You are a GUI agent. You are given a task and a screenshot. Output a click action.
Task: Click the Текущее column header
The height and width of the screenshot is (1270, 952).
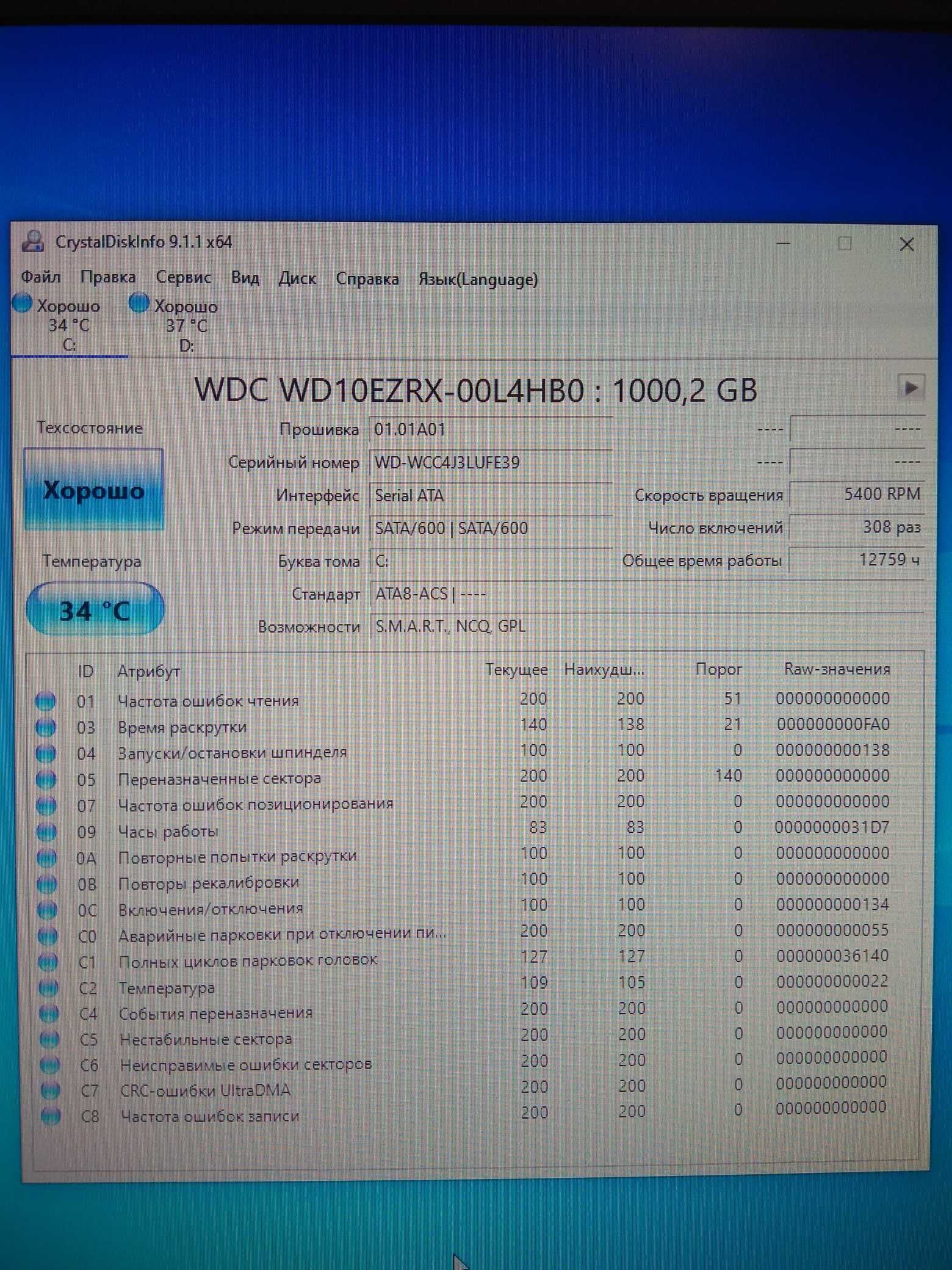pos(516,670)
